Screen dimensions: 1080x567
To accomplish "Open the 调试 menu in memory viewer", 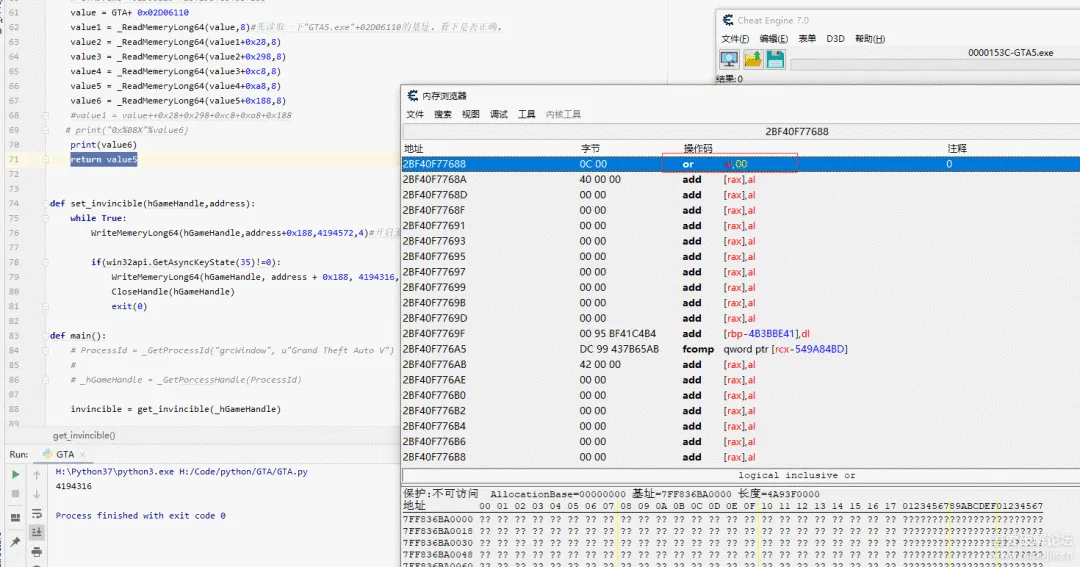I will coord(499,114).
